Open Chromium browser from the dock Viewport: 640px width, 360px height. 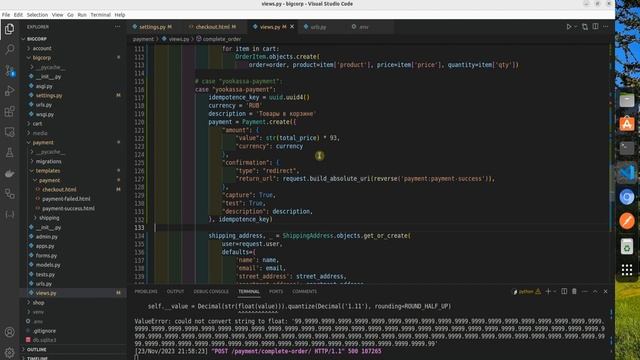pyautogui.click(x=627, y=197)
